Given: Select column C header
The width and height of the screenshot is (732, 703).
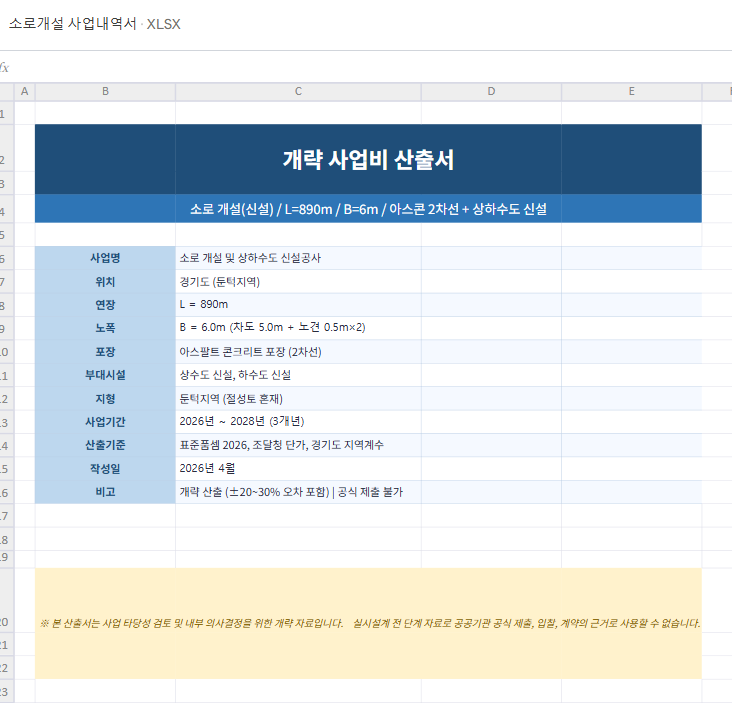Looking at the screenshot, I should click(298, 92).
